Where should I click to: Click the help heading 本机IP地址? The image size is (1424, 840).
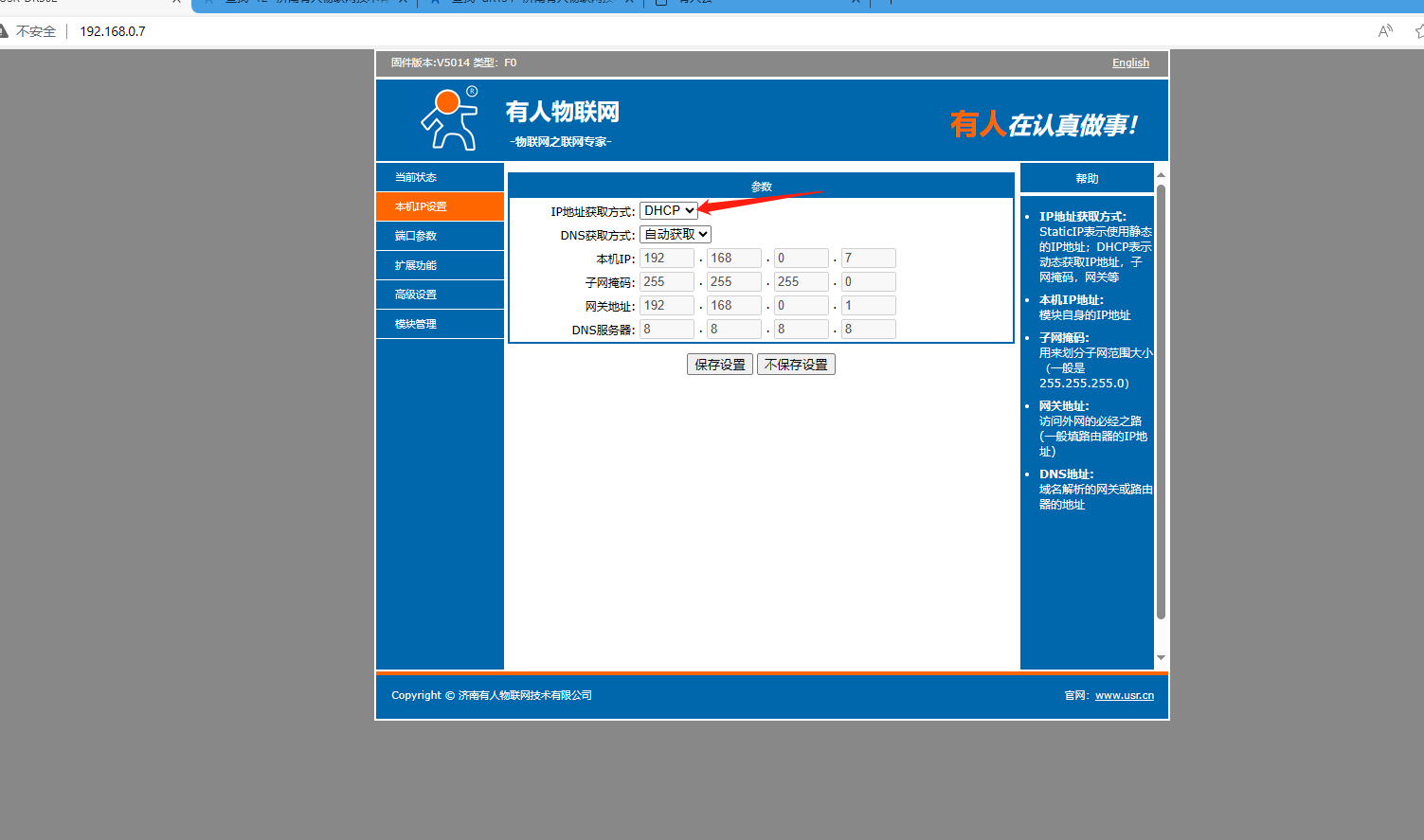tap(1072, 300)
